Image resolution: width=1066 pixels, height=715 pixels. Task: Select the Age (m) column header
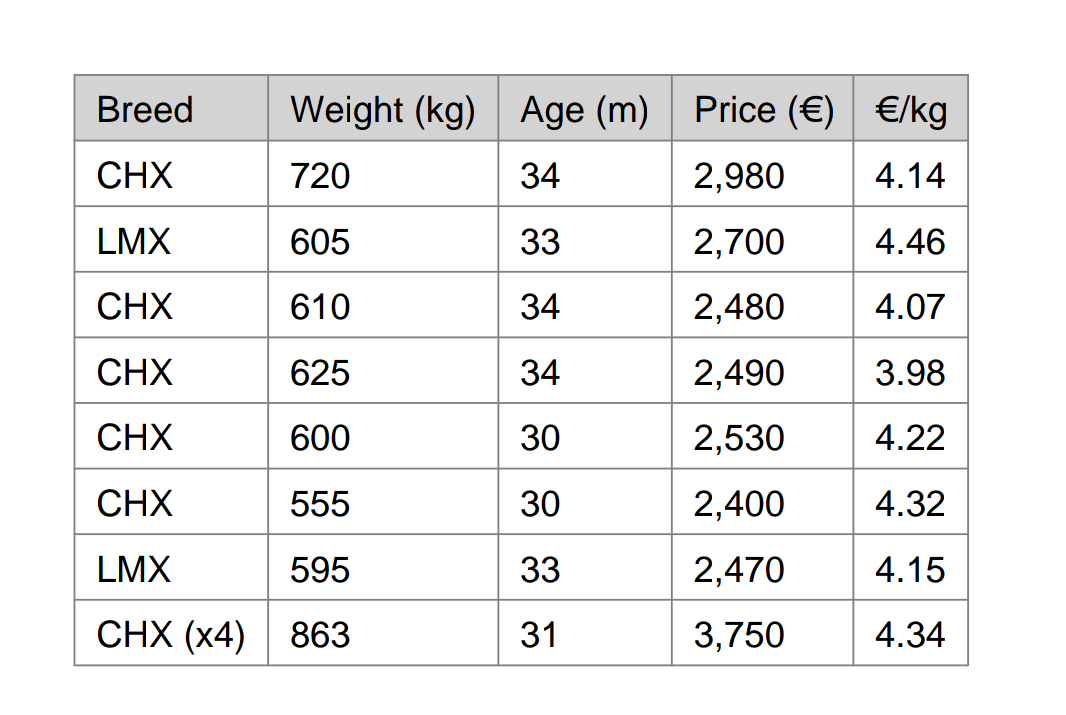[x=585, y=109]
